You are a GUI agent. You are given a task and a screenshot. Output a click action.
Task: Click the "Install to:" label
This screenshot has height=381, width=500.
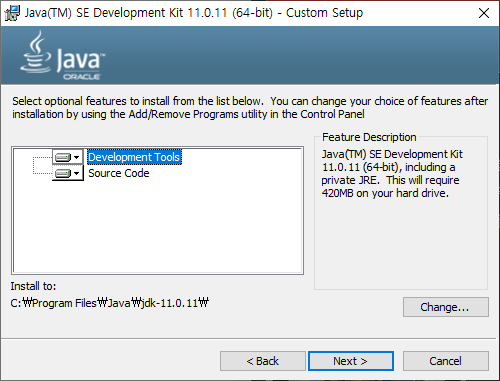pos(33,286)
